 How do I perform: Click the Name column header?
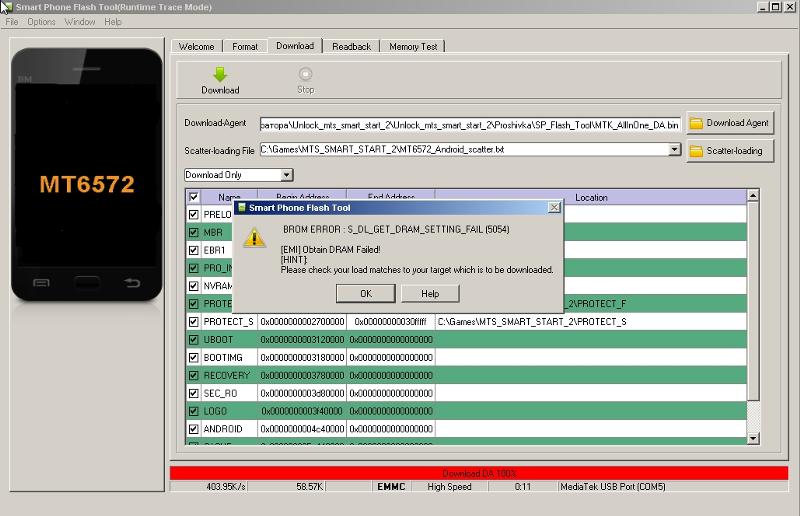click(x=229, y=198)
